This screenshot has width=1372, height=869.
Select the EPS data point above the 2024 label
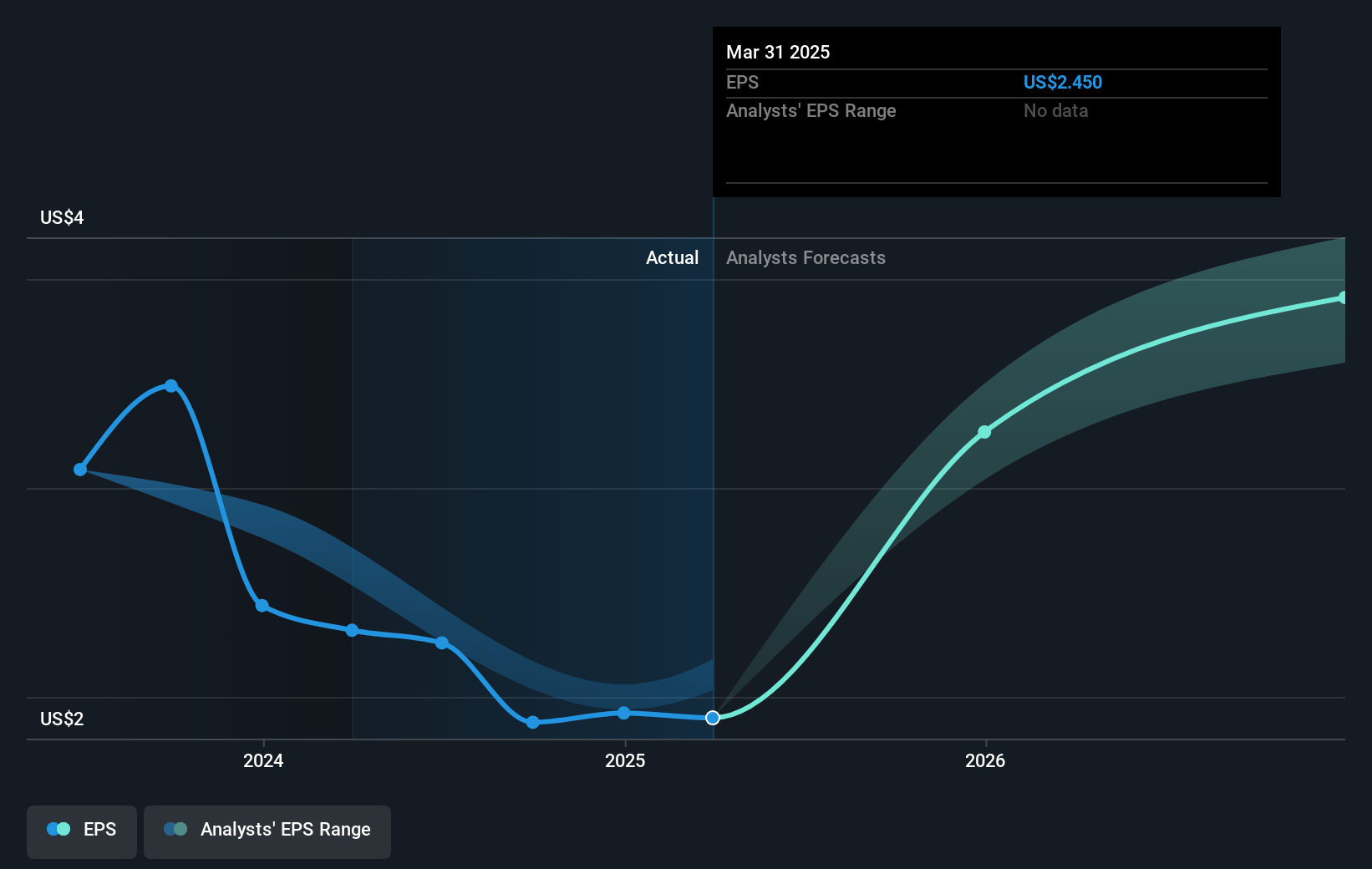coord(262,606)
